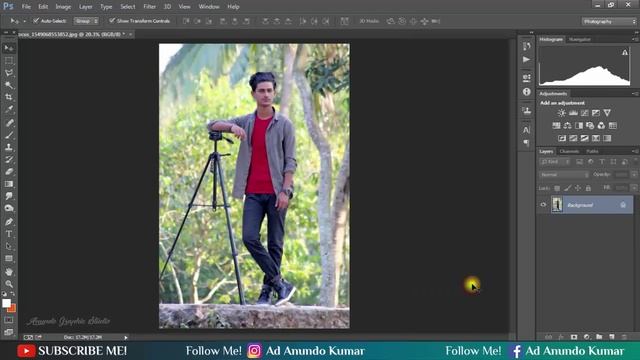Viewport: 640px width, 360px height.
Task: Toggle the Auto-Select checkbox
Action: point(36,20)
